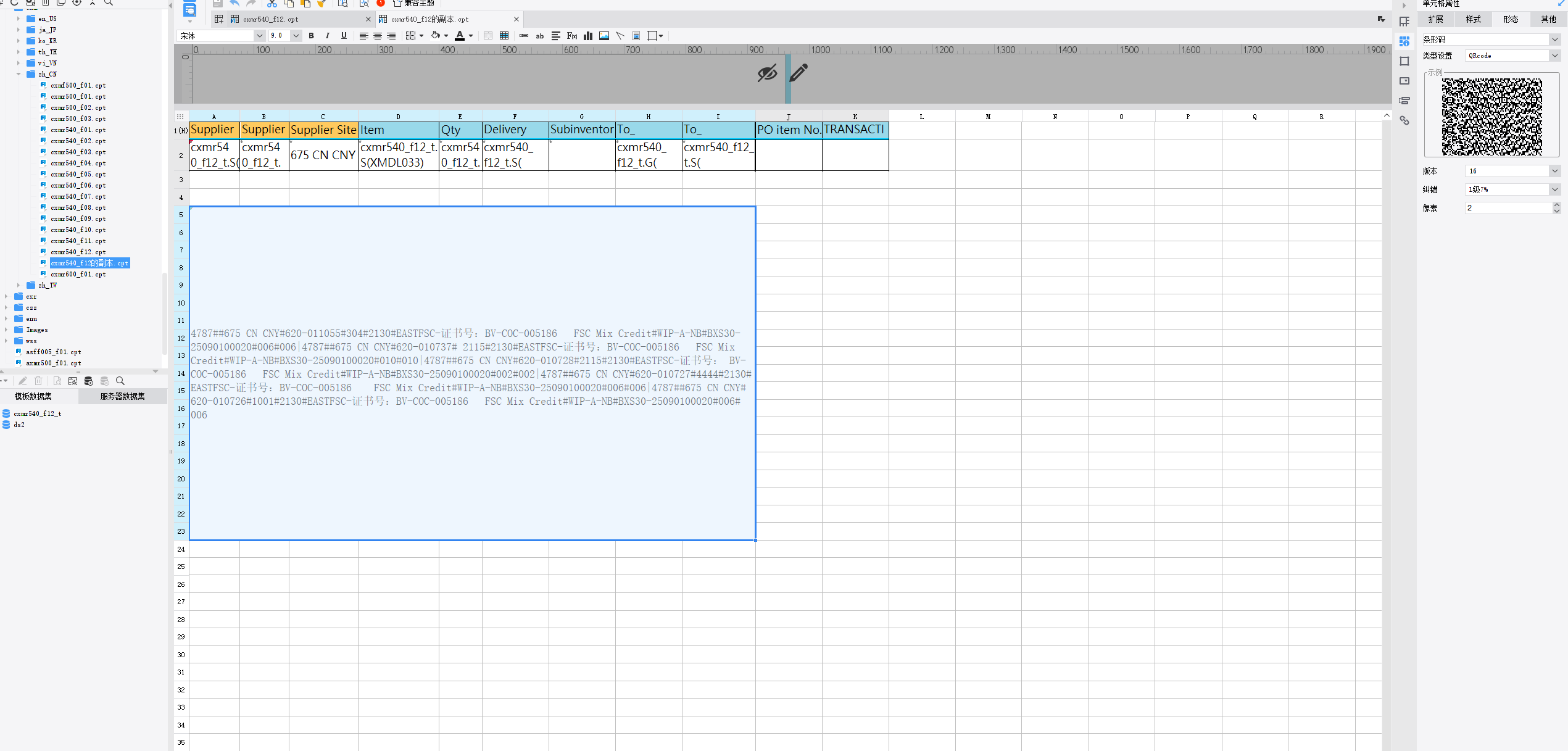Select the Supplier Site header cell C1
Image resolution: width=1568 pixels, height=751 pixels.
323,130
